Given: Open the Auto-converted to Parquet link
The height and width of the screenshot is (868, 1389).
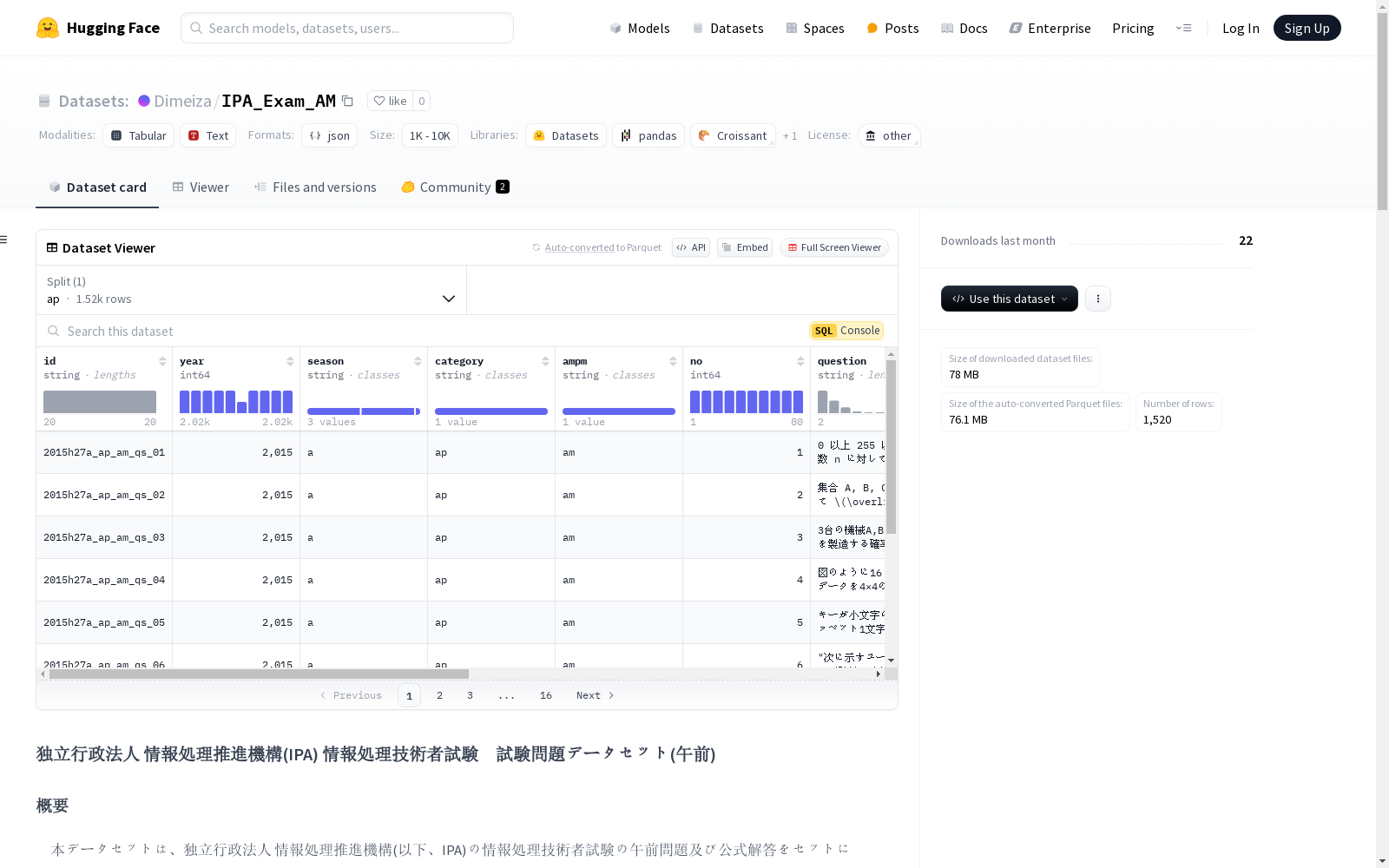Looking at the screenshot, I should [x=579, y=247].
